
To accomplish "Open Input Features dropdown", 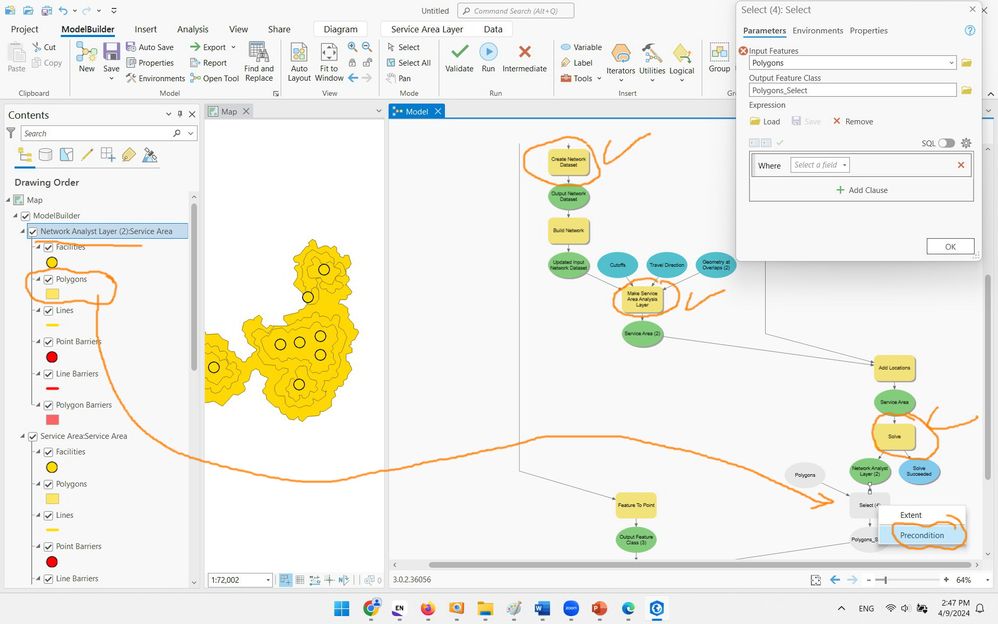I will (952, 63).
